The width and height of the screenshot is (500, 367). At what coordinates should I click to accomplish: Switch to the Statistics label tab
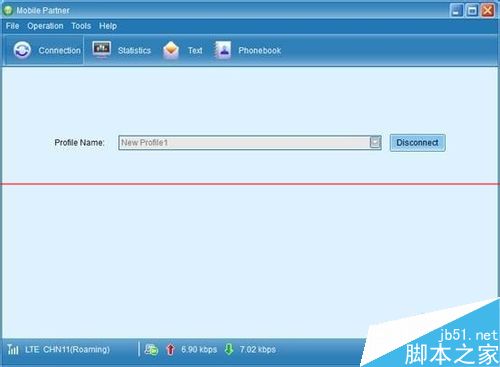tap(134, 50)
